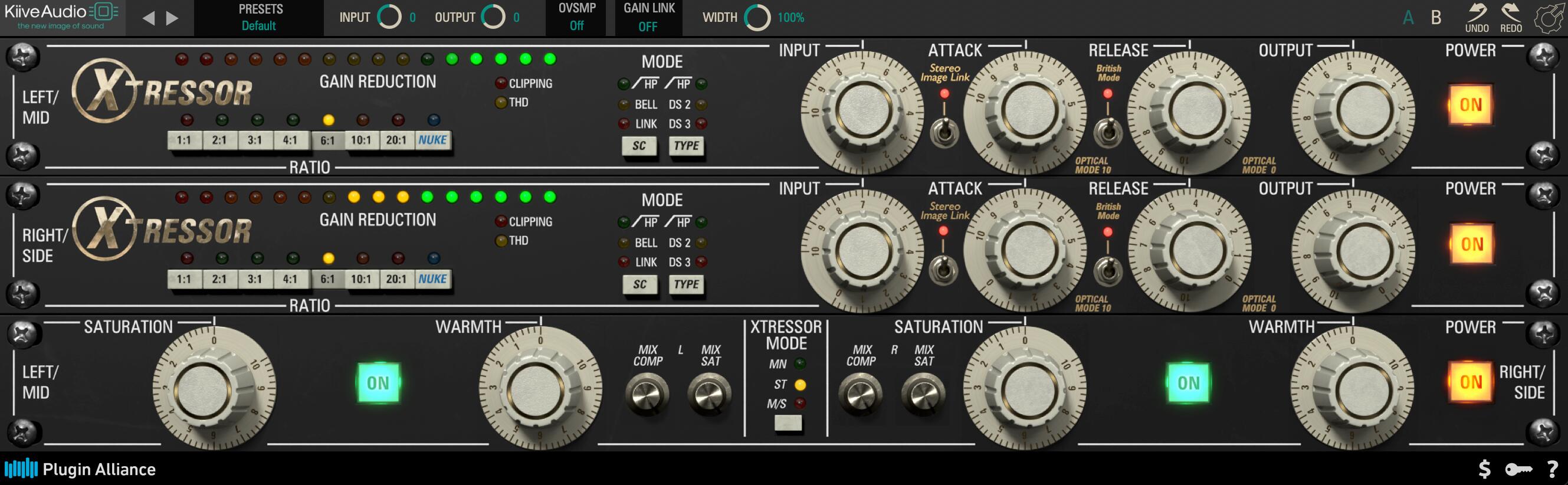Select 2:1 ratio on Left/Mid channel
Screen dimensions: 1568x485
click(x=219, y=140)
